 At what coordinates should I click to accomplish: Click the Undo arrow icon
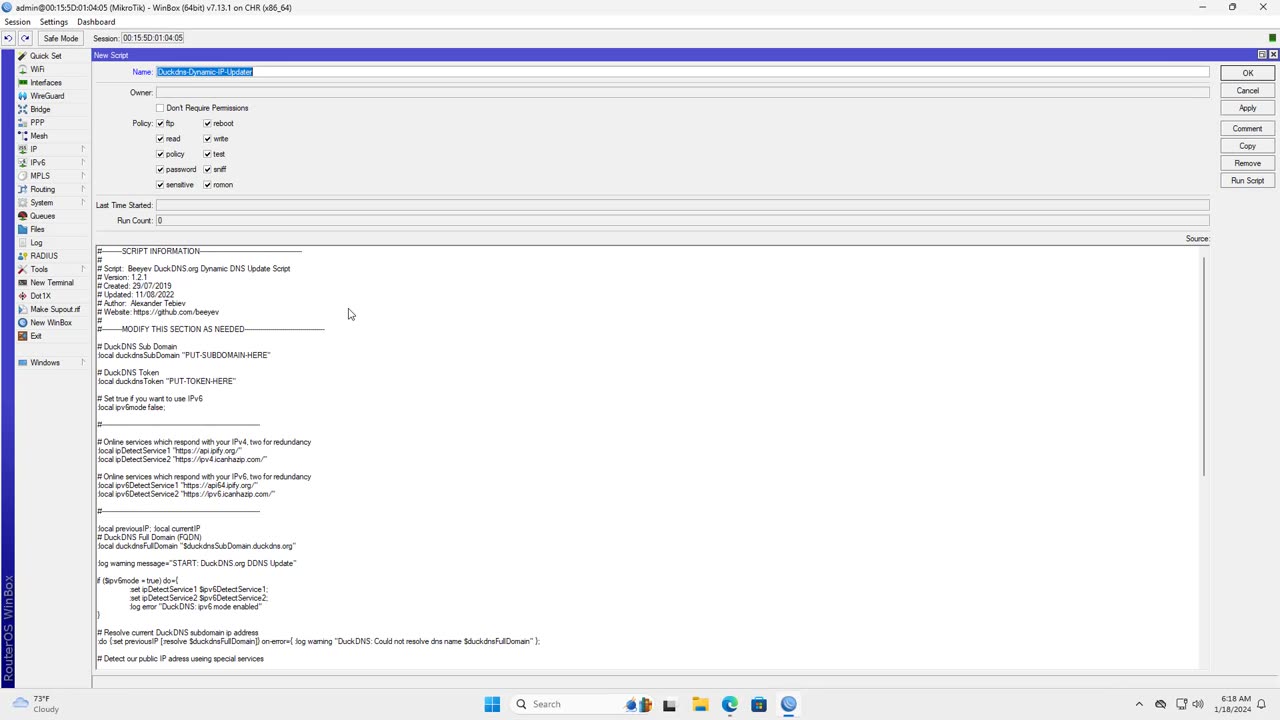click(8, 38)
